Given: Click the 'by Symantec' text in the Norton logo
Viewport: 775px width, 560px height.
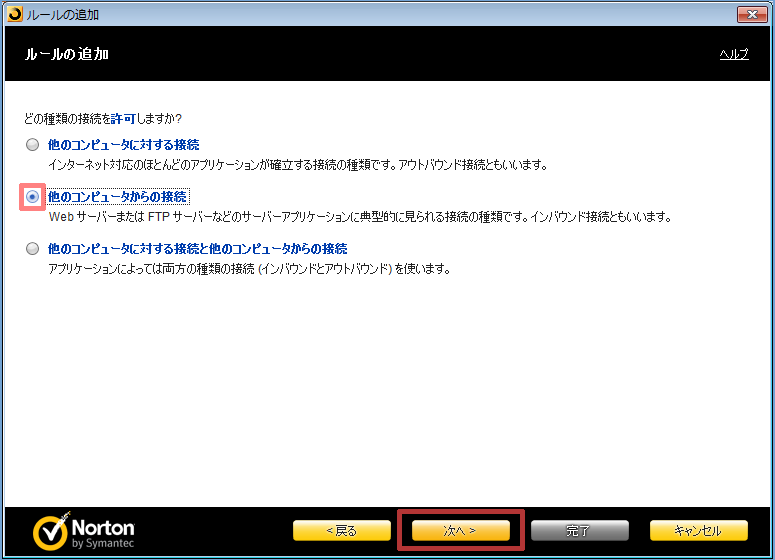Looking at the screenshot, I should 103,543.
